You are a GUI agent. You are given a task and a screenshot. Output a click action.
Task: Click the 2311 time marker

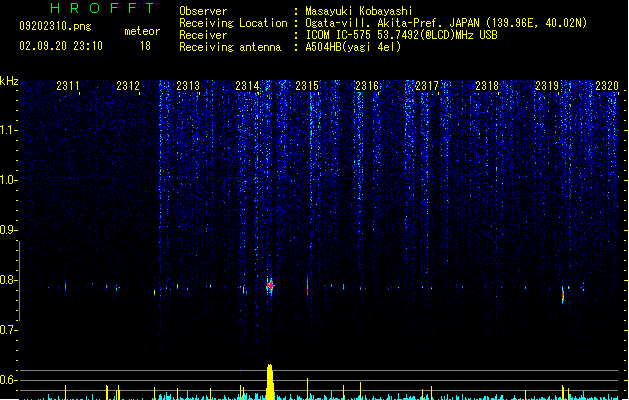[x=68, y=86]
